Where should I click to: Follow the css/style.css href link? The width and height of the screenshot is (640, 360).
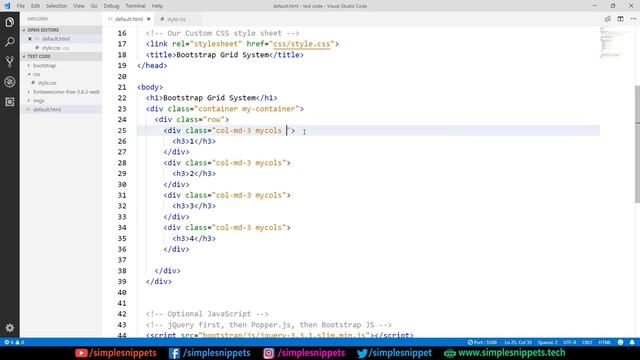302,44
